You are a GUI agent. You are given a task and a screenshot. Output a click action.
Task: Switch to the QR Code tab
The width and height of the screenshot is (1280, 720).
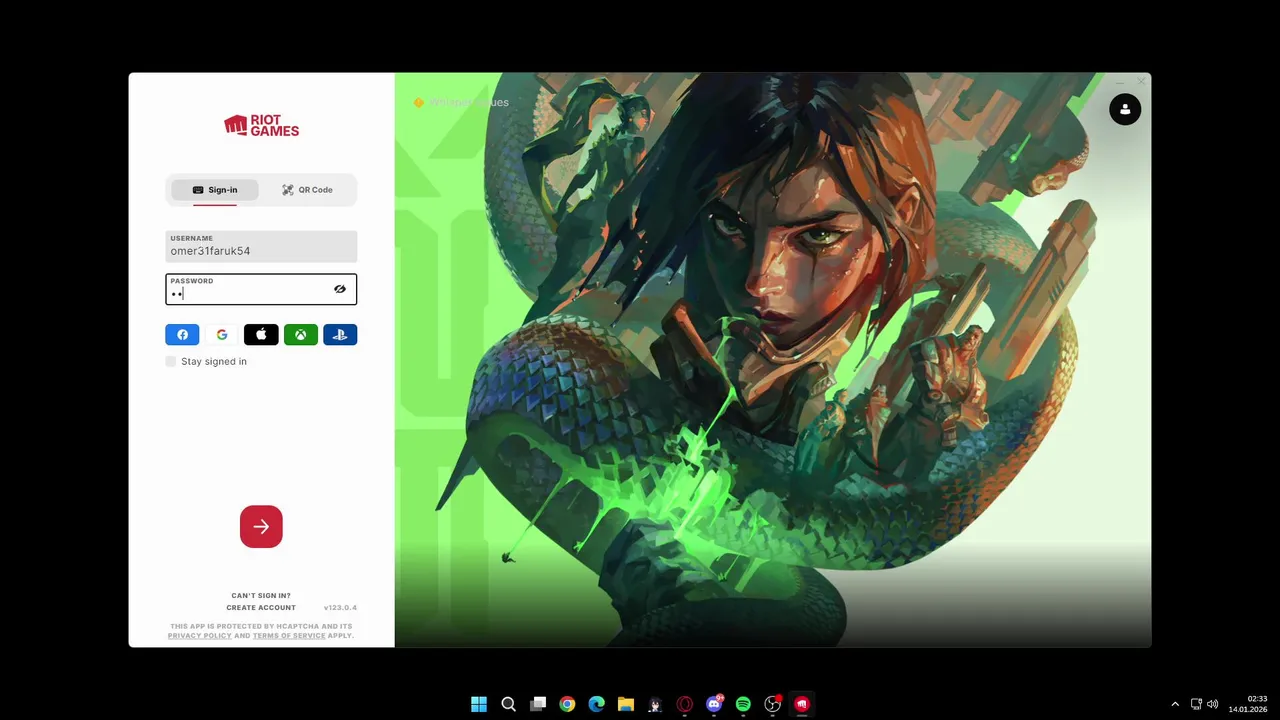pyautogui.click(x=307, y=190)
